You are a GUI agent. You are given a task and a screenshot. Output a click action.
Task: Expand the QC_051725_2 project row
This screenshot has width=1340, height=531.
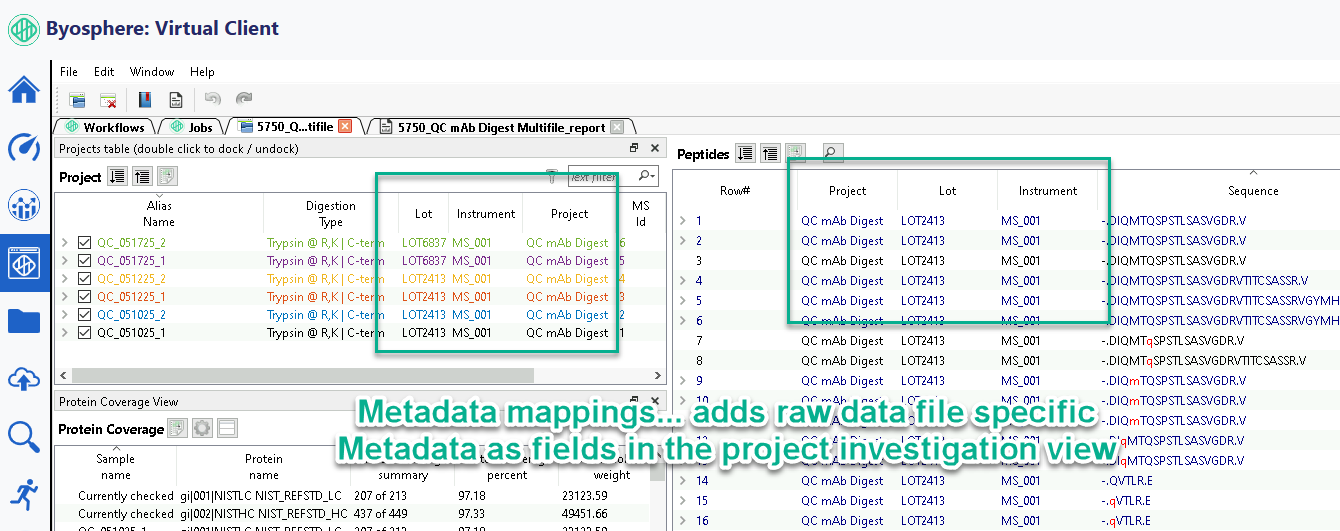click(x=65, y=243)
